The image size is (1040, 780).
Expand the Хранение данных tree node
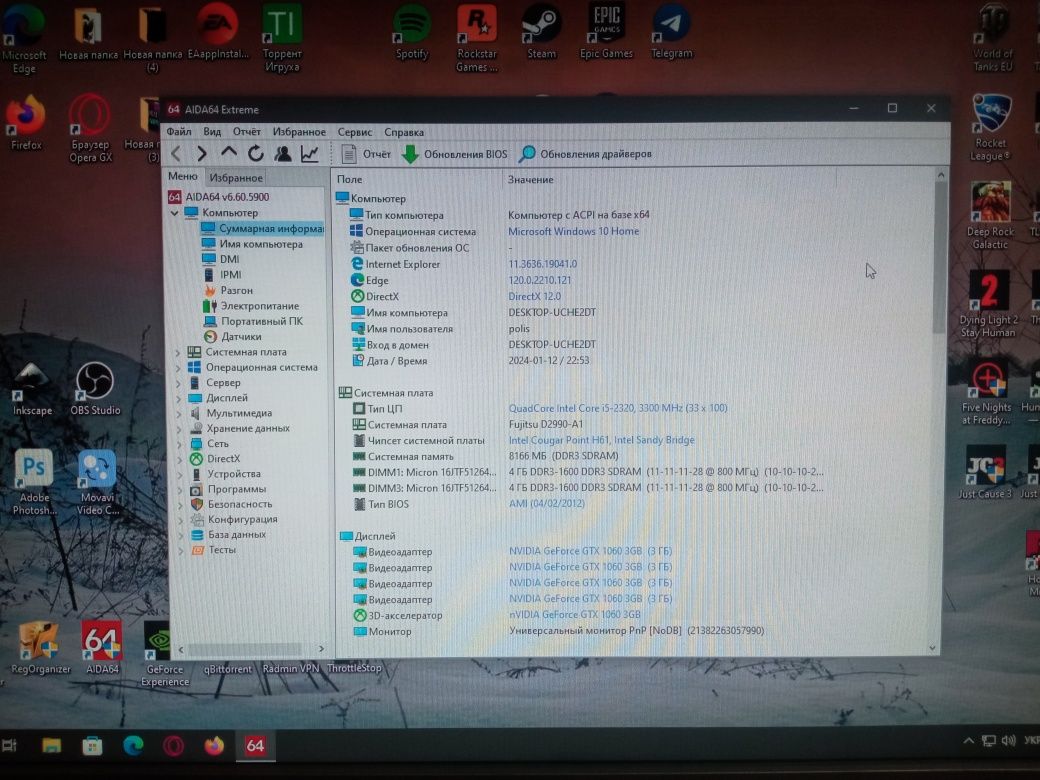click(178, 428)
